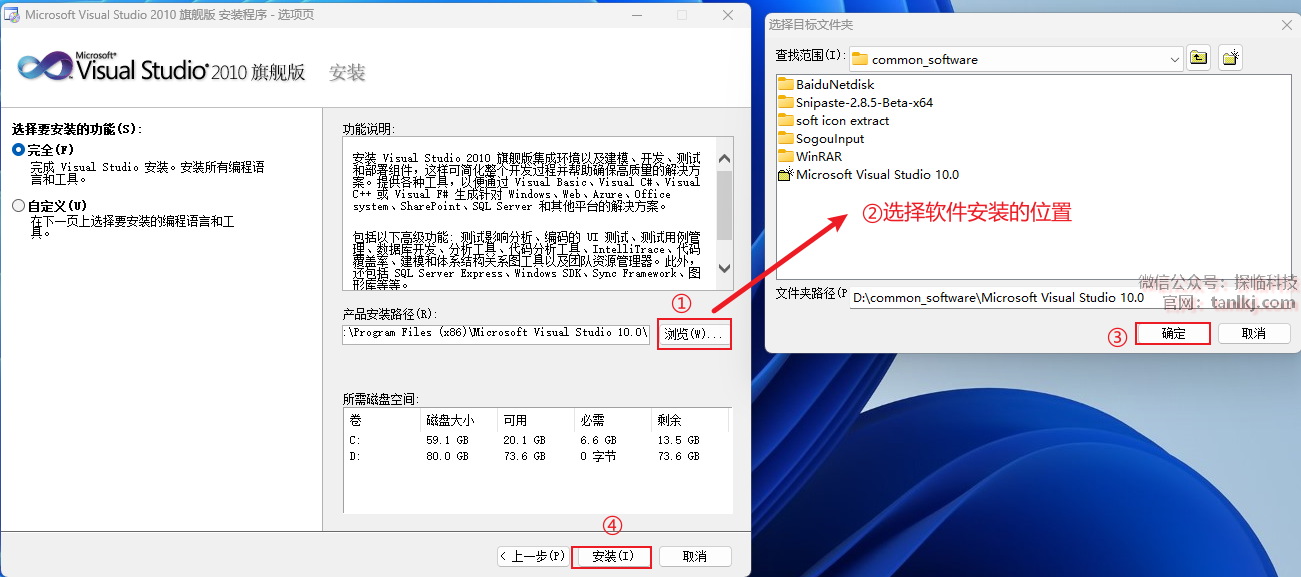The image size is (1301, 577).
Task: Click the 安装(I) install button
Action: coord(612,556)
